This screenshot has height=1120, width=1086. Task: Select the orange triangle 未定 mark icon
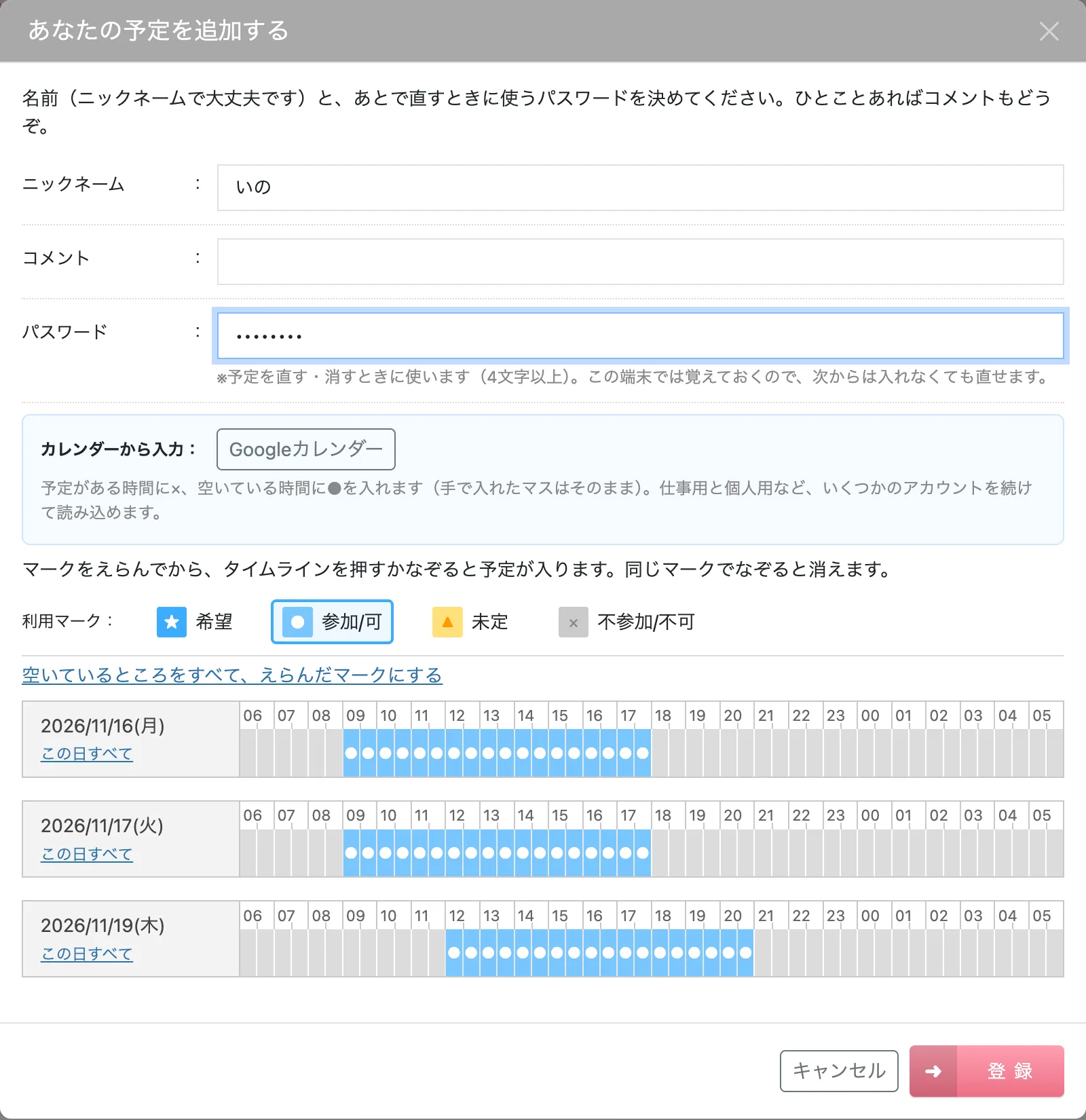tap(447, 622)
